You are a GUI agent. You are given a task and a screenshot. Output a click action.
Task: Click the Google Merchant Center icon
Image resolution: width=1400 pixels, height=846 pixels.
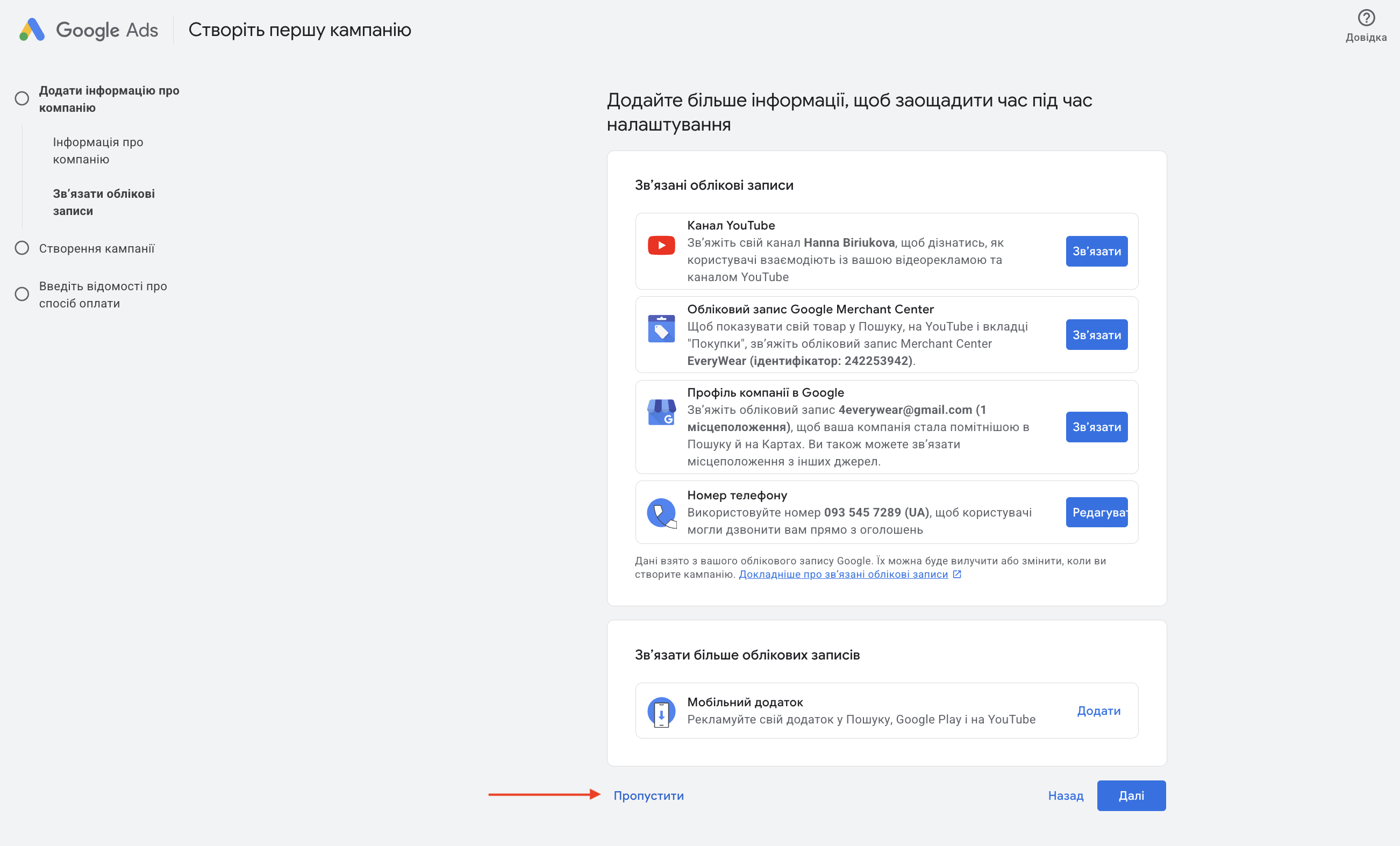[x=661, y=329]
